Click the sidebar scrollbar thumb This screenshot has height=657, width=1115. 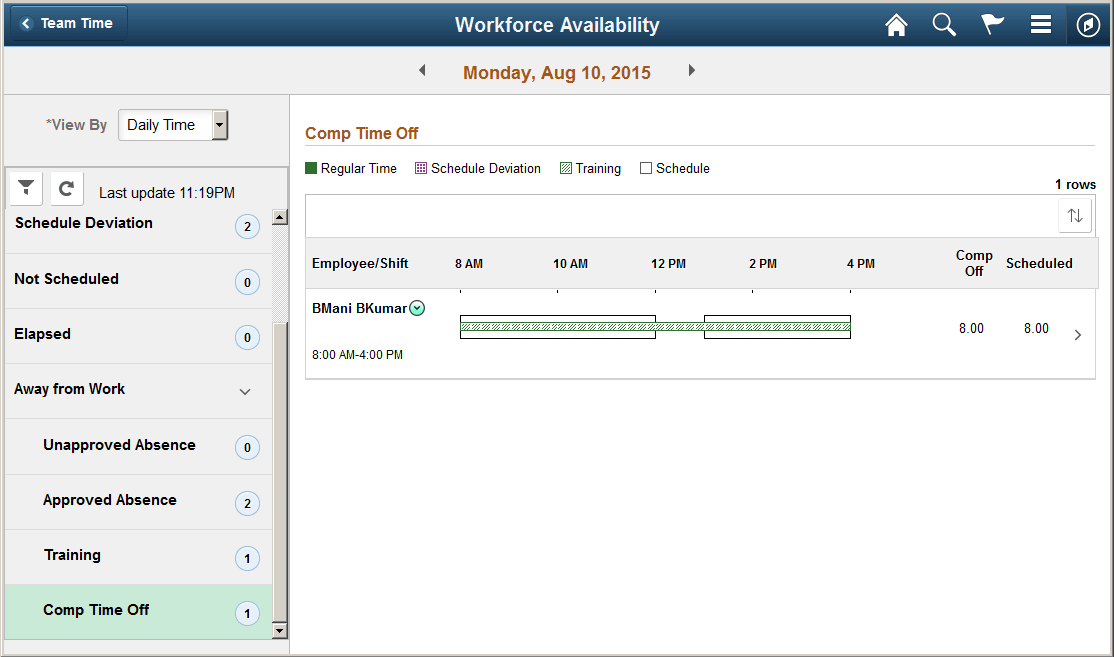(280, 471)
